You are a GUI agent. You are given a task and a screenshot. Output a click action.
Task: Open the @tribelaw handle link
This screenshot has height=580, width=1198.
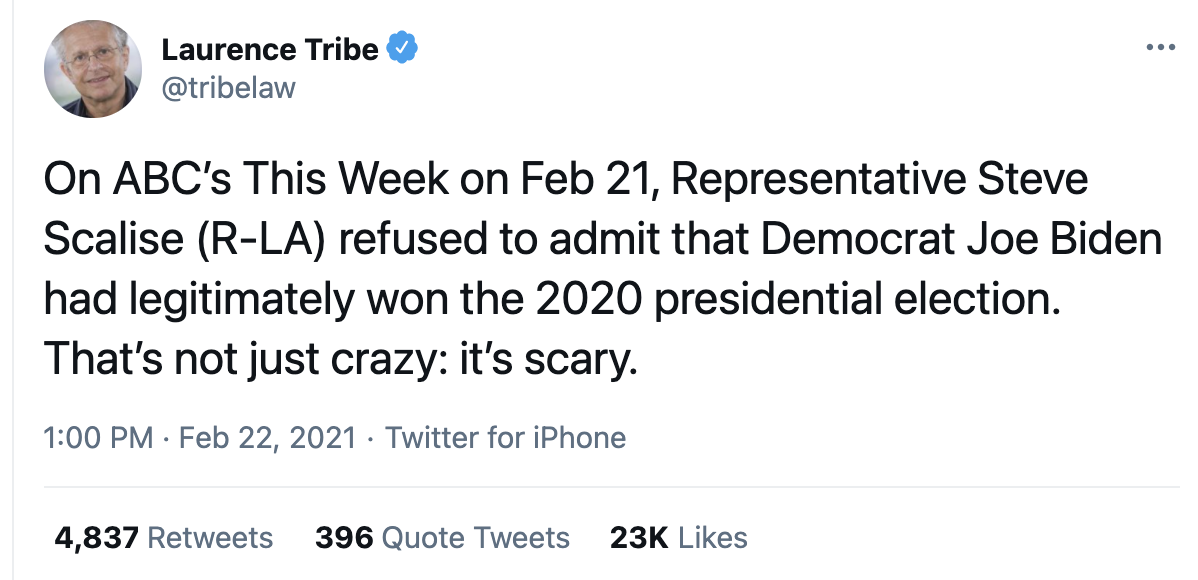click(x=228, y=88)
